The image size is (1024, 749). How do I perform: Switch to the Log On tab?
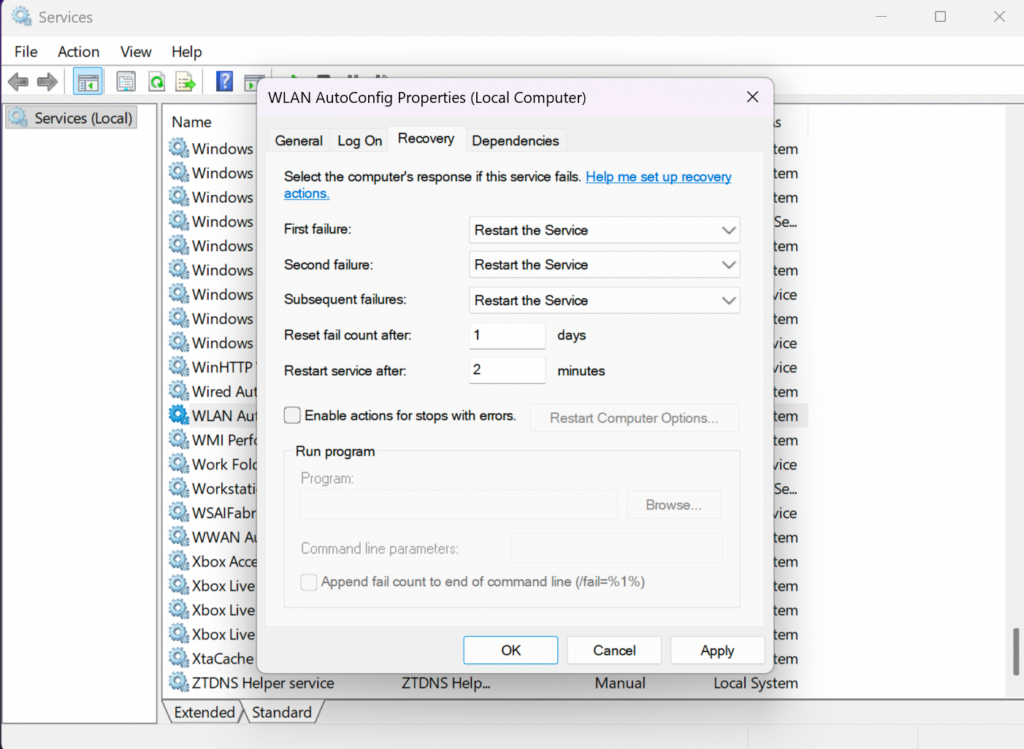pyautogui.click(x=359, y=141)
